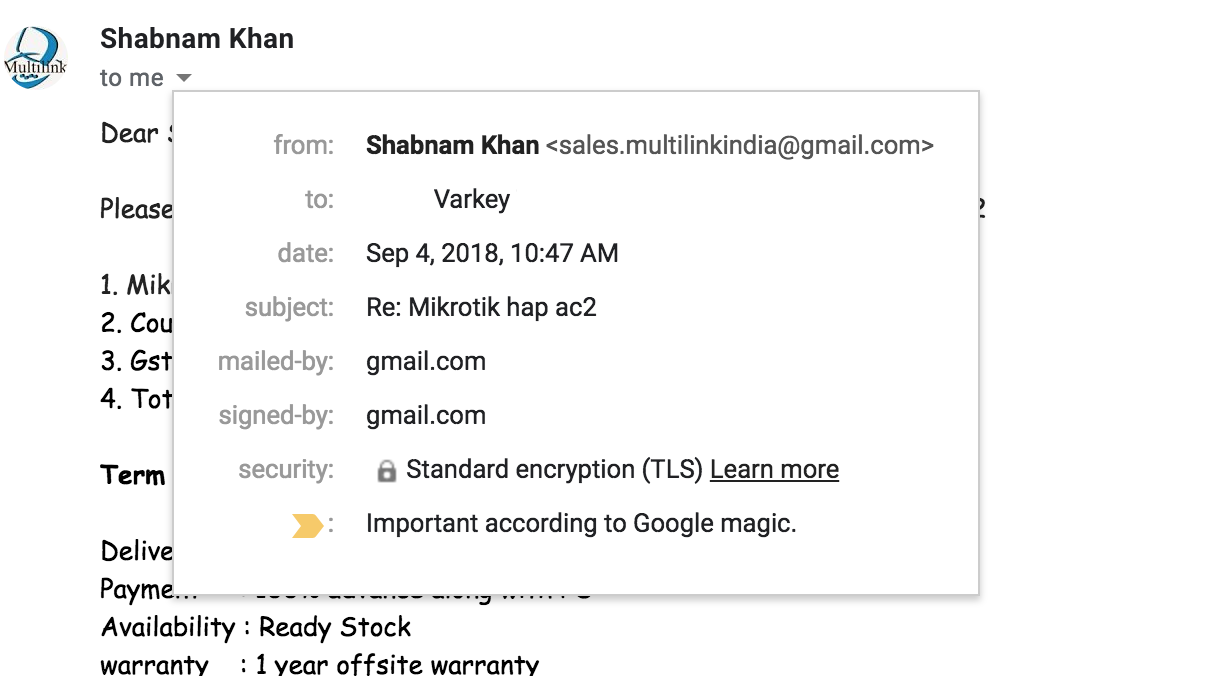Click the yellow importance marker icon

tap(307, 525)
